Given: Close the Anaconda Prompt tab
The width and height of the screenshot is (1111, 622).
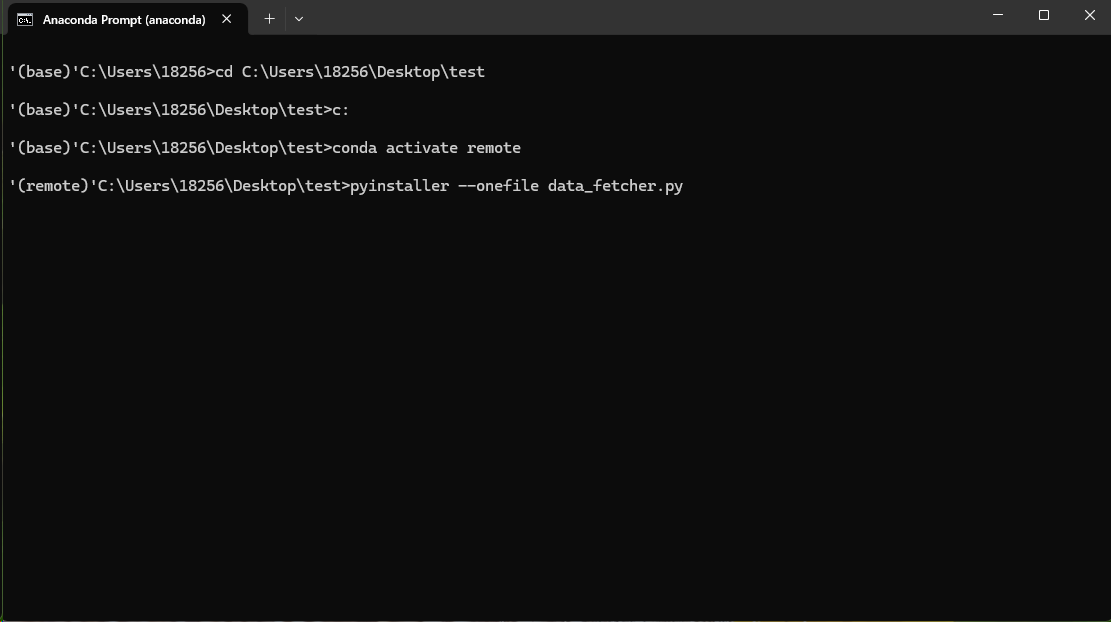Looking at the screenshot, I should 227,19.
